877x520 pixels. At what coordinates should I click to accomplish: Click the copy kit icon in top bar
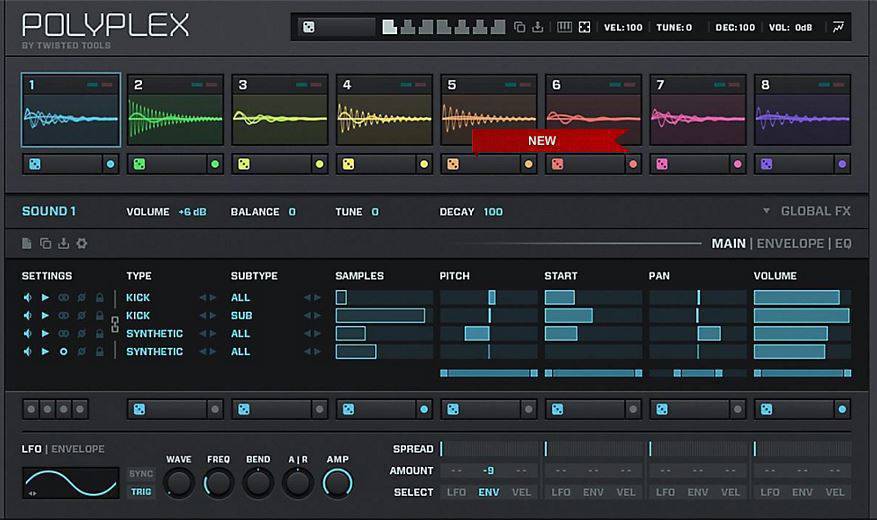click(x=519, y=27)
